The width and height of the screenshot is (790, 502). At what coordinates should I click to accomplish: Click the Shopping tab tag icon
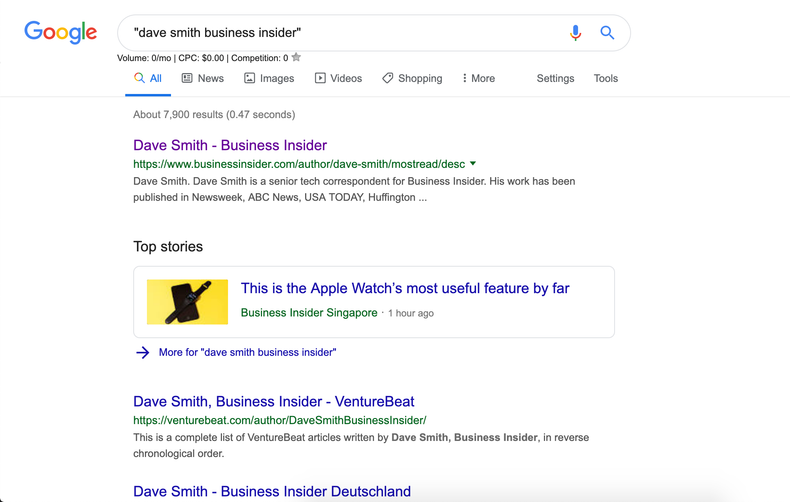click(x=388, y=78)
